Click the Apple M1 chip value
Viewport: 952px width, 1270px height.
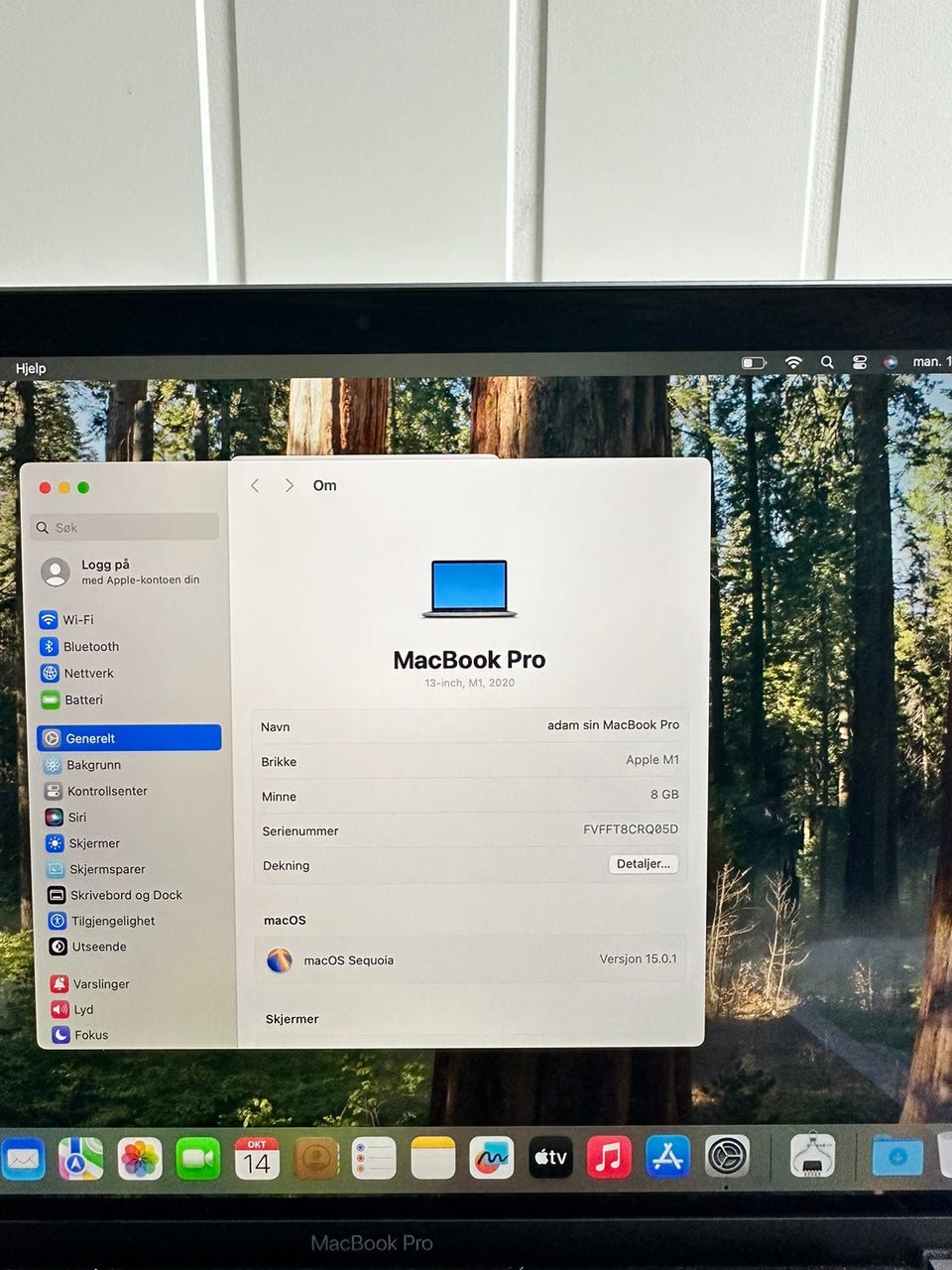[x=653, y=760]
